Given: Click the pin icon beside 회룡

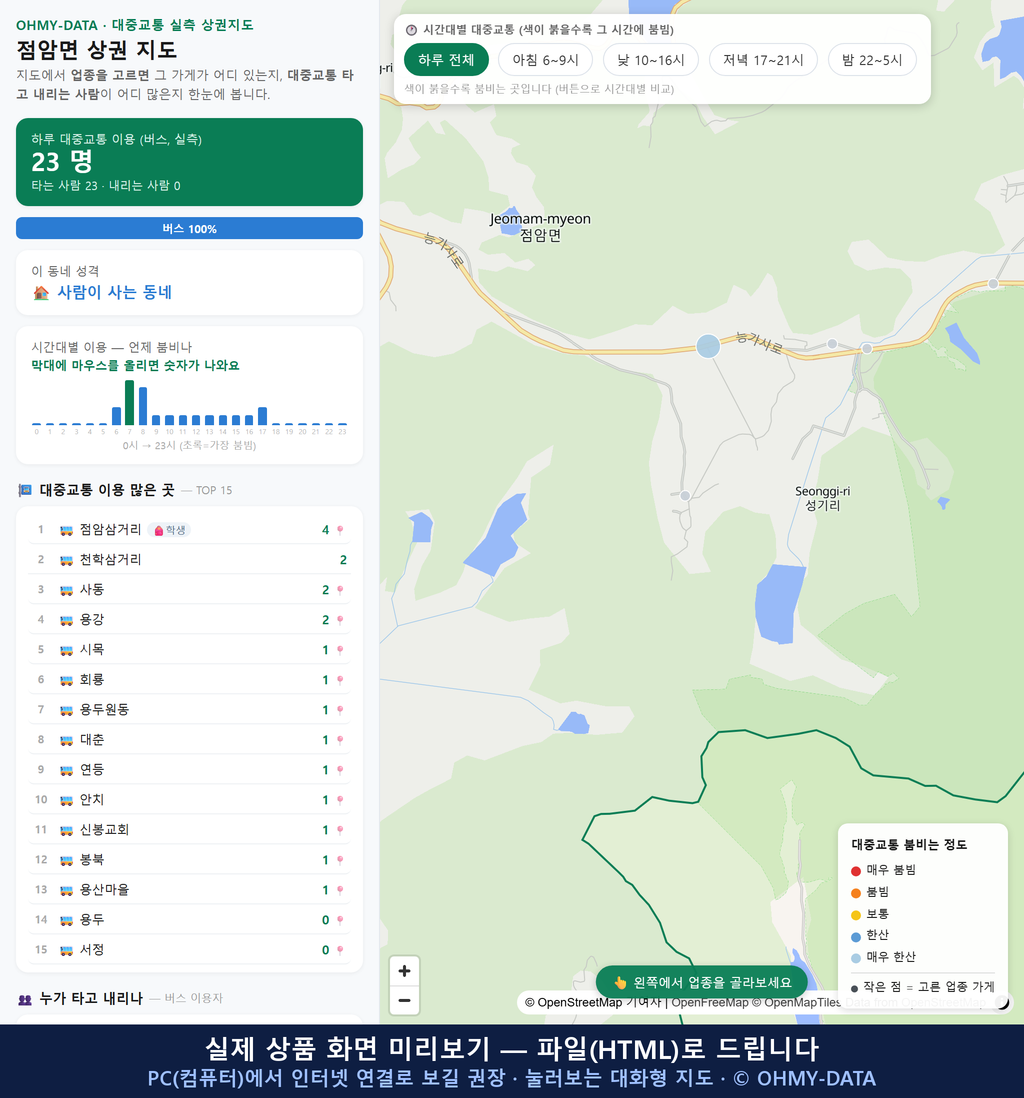Looking at the screenshot, I should pyautogui.click(x=340, y=680).
